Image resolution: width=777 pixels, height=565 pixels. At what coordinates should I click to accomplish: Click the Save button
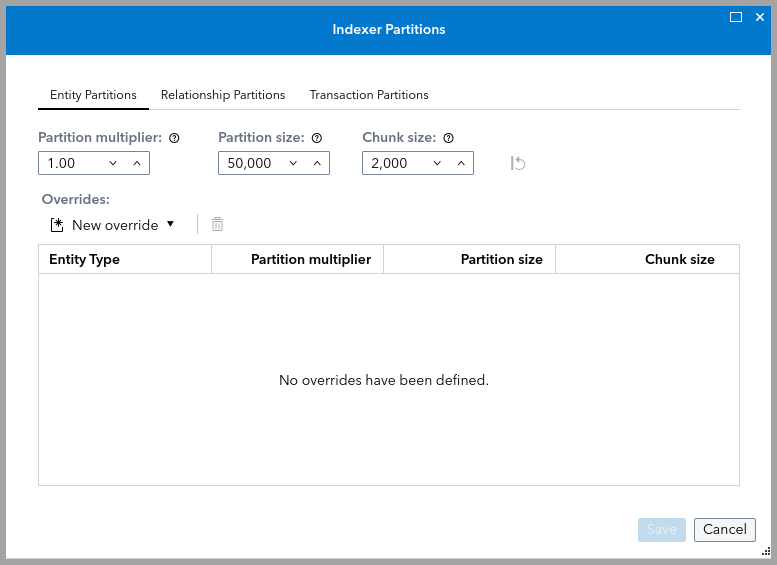tap(662, 530)
